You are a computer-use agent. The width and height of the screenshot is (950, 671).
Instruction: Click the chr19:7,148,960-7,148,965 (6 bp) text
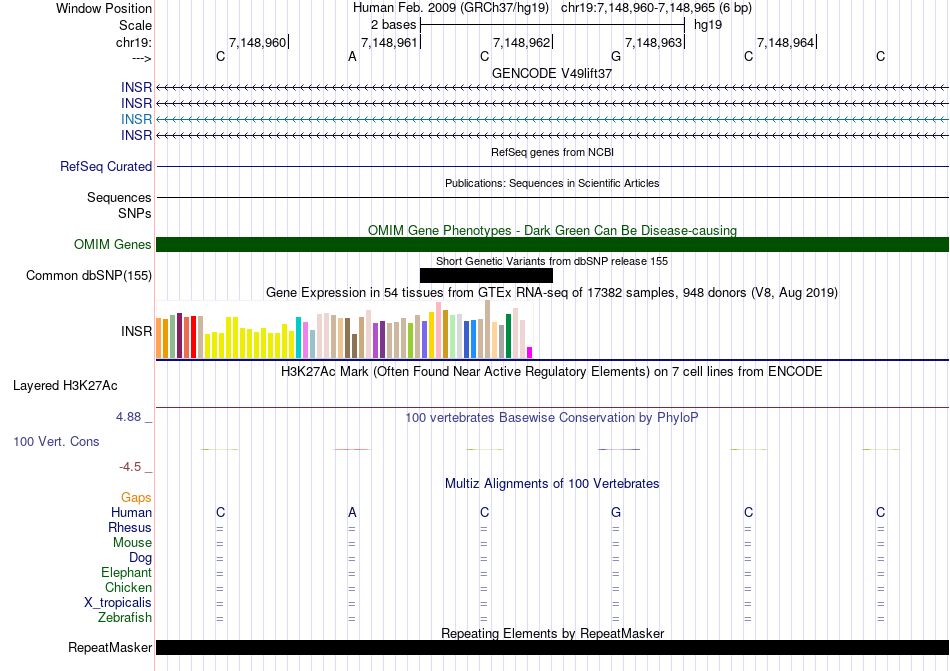(x=656, y=8)
